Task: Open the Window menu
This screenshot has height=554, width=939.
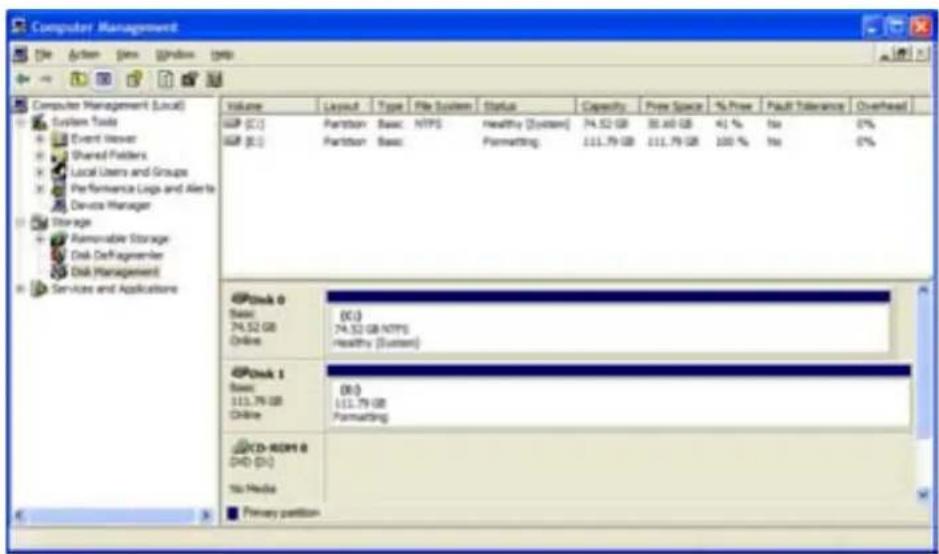Action: (175, 55)
